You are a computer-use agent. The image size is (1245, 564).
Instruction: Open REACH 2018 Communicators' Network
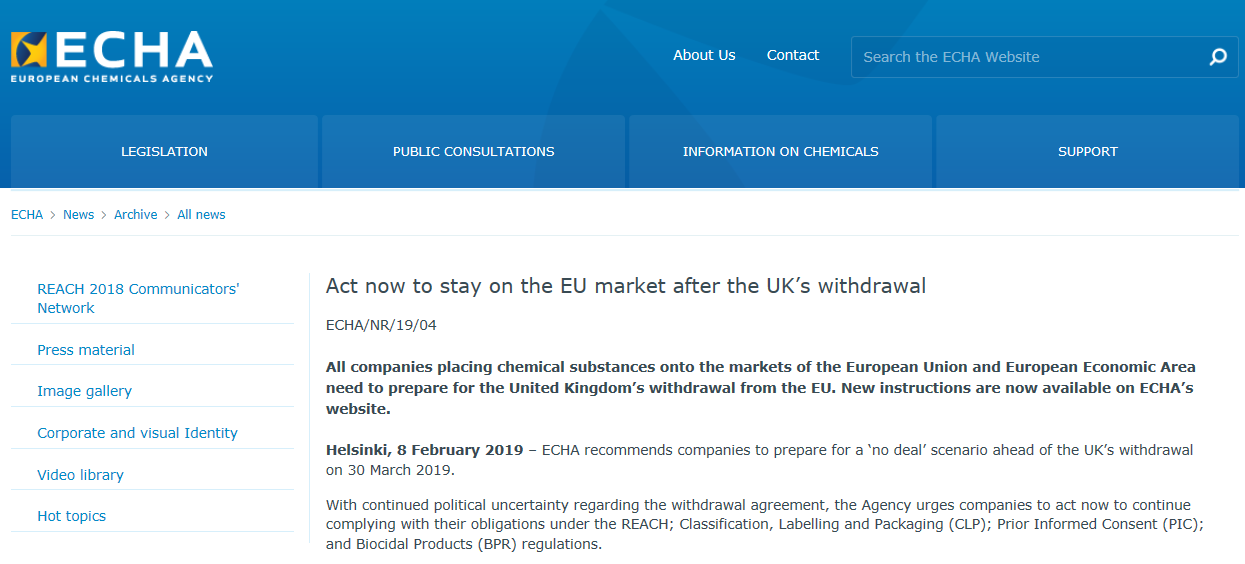138,298
